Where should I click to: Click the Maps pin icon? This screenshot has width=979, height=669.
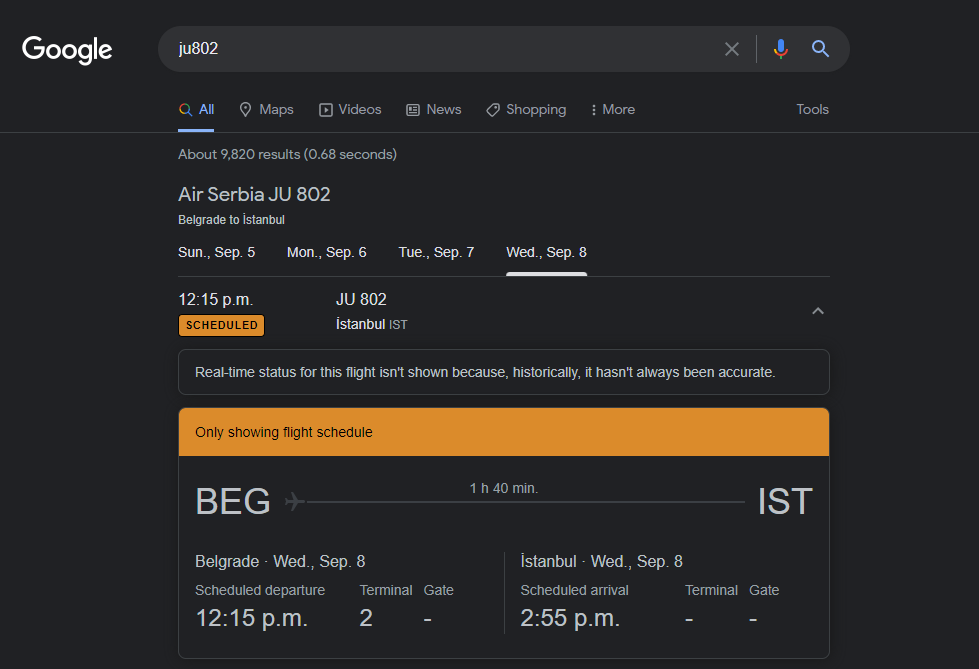[245, 110]
